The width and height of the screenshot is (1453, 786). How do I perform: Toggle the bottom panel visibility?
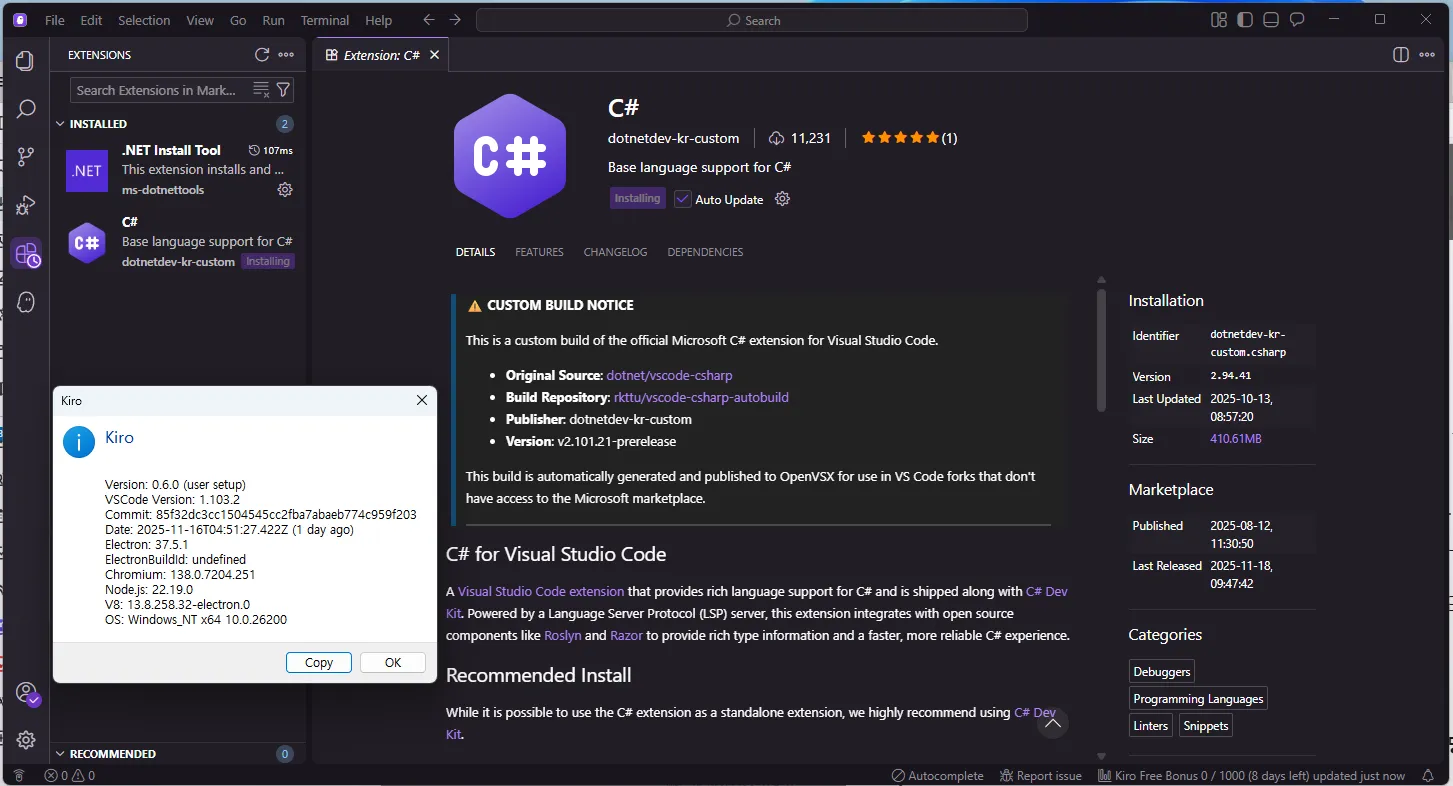(x=1270, y=19)
